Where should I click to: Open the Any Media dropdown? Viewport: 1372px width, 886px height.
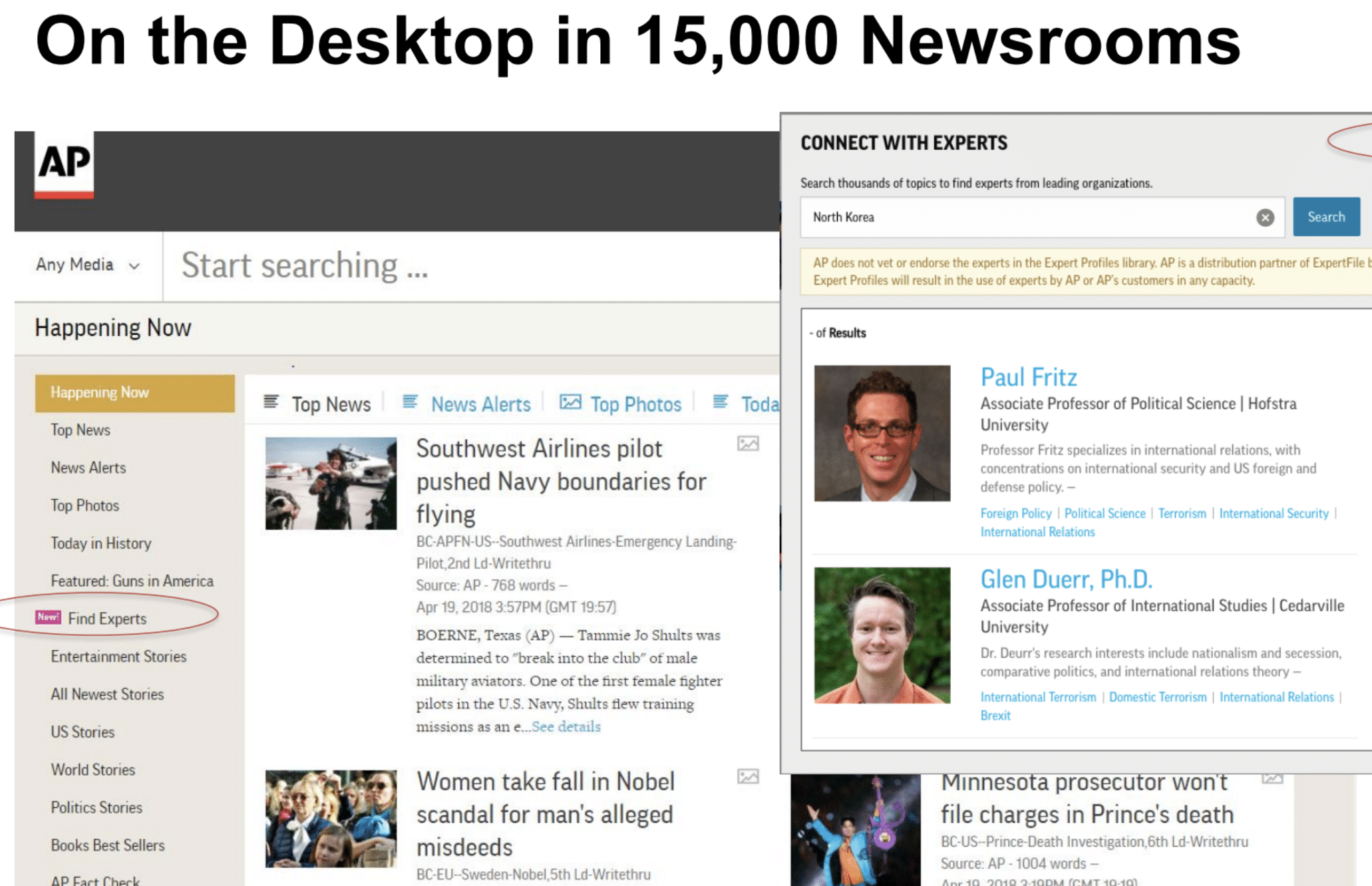click(x=88, y=265)
